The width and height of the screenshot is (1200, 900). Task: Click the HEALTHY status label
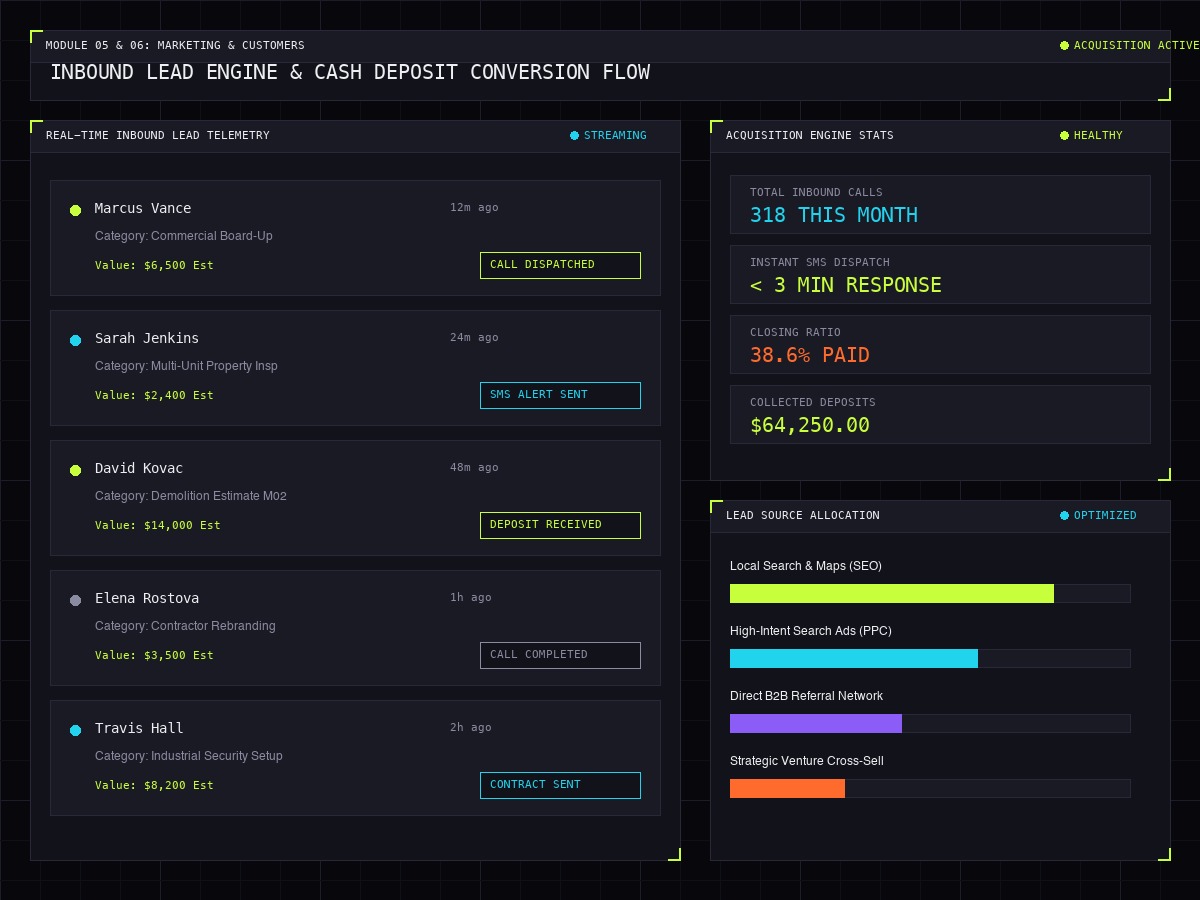[x=1098, y=135]
